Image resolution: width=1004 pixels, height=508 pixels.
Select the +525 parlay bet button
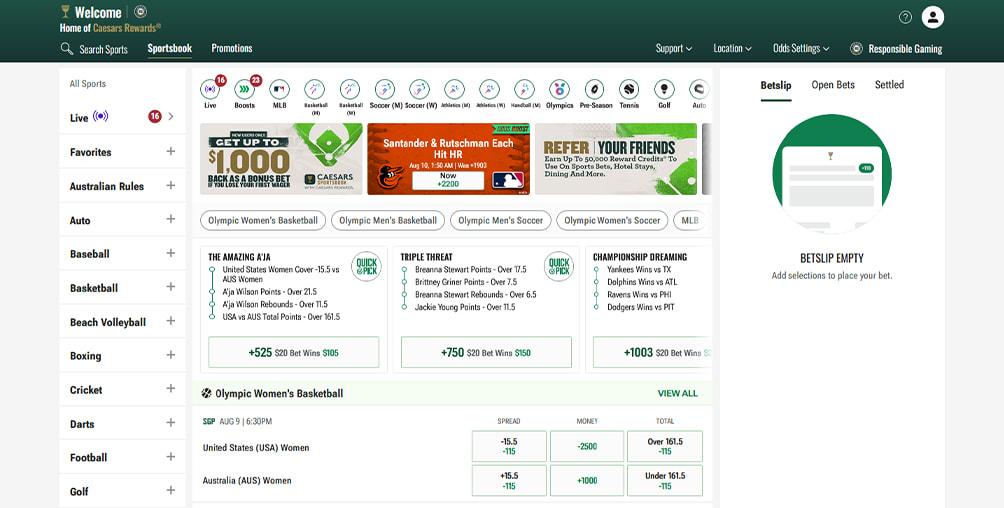293,352
